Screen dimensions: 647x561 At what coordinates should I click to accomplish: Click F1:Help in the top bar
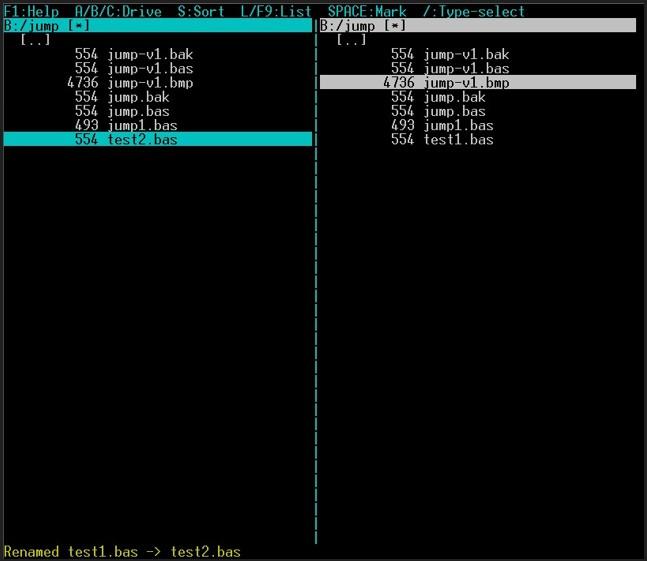[32, 11]
